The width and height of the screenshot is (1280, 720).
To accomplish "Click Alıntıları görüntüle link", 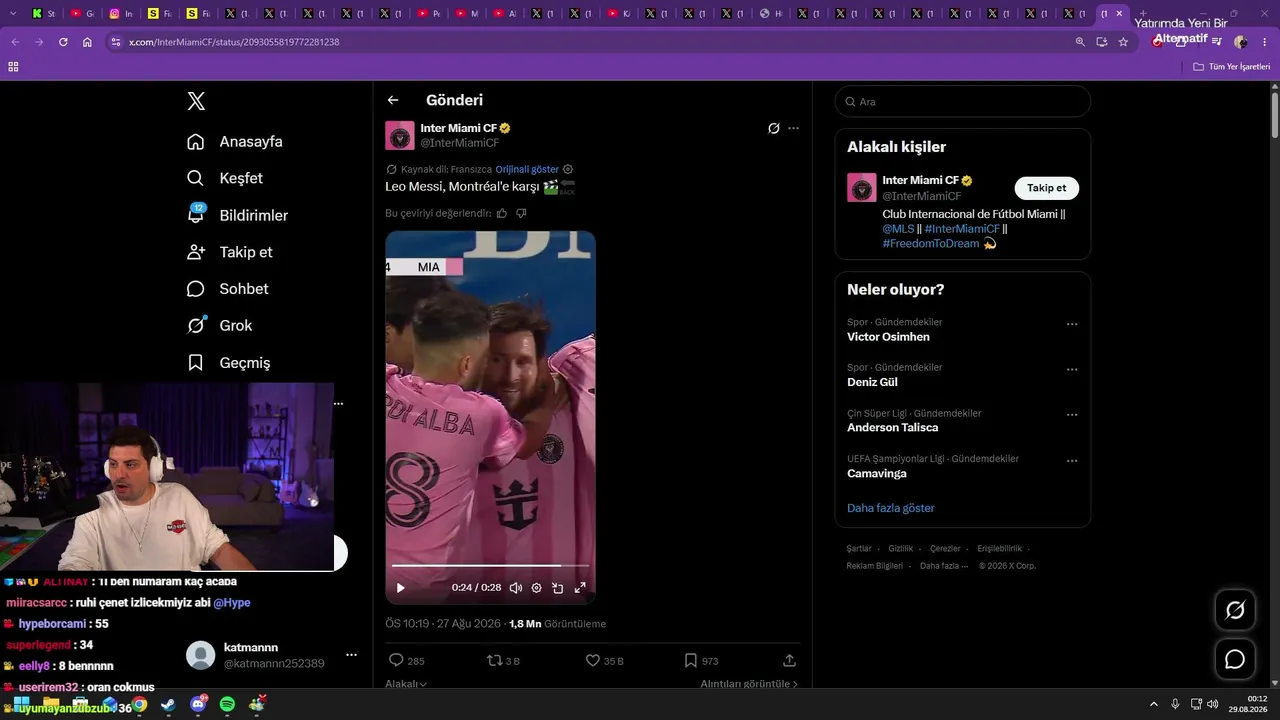I will (x=749, y=684).
